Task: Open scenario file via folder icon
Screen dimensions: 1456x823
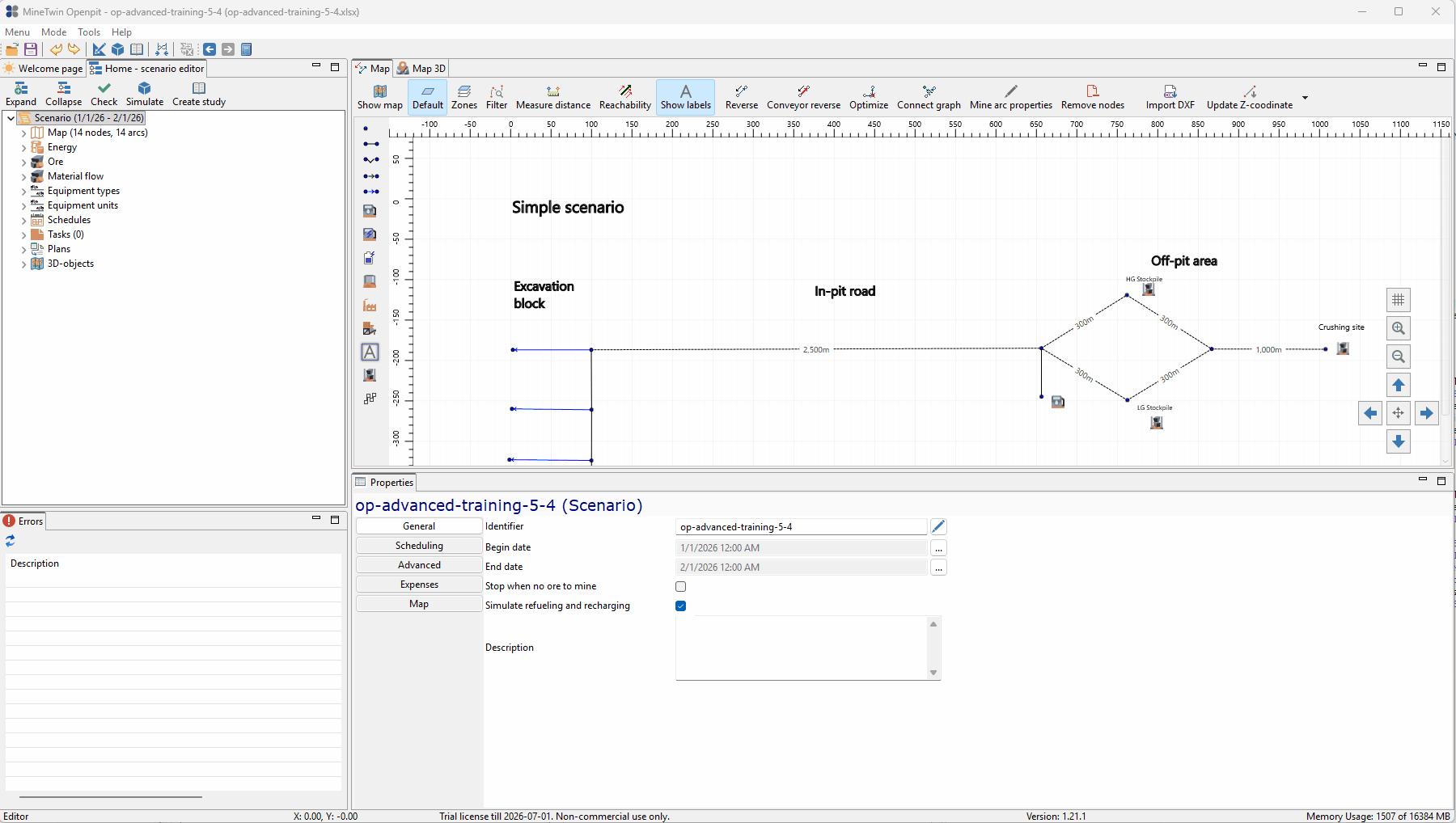Action: [x=12, y=49]
